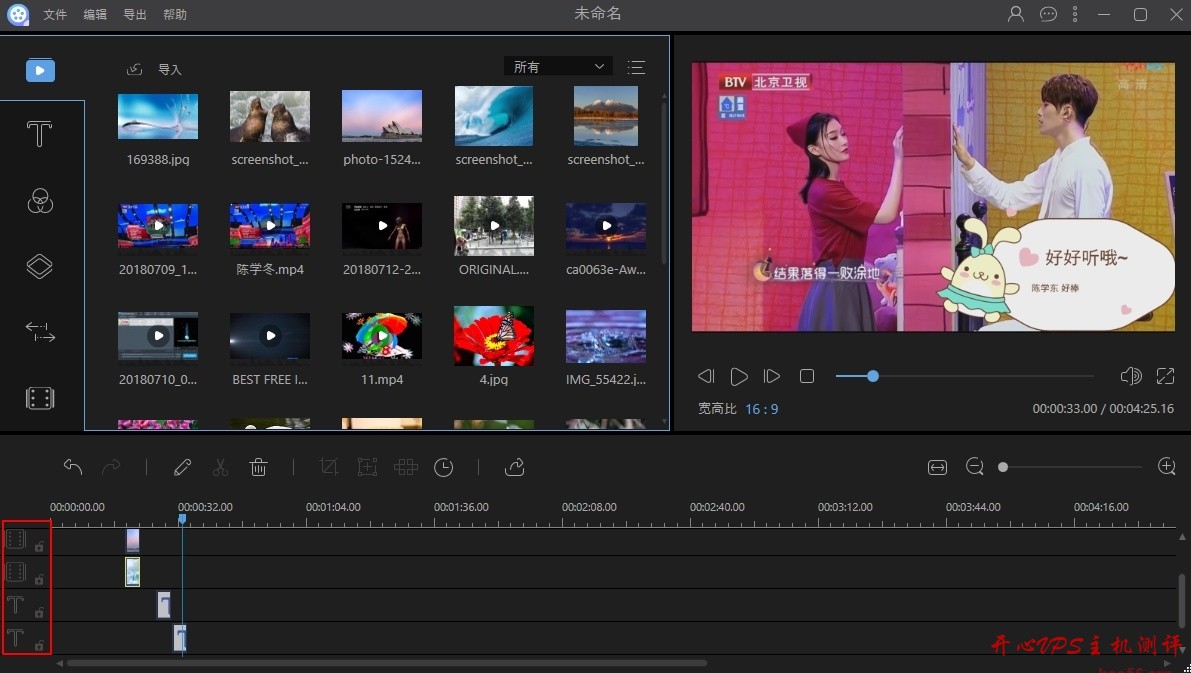Open the Overlays panel in the sidebar
Image resolution: width=1191 pixels, height=673 pixels.
pos(40,266)
